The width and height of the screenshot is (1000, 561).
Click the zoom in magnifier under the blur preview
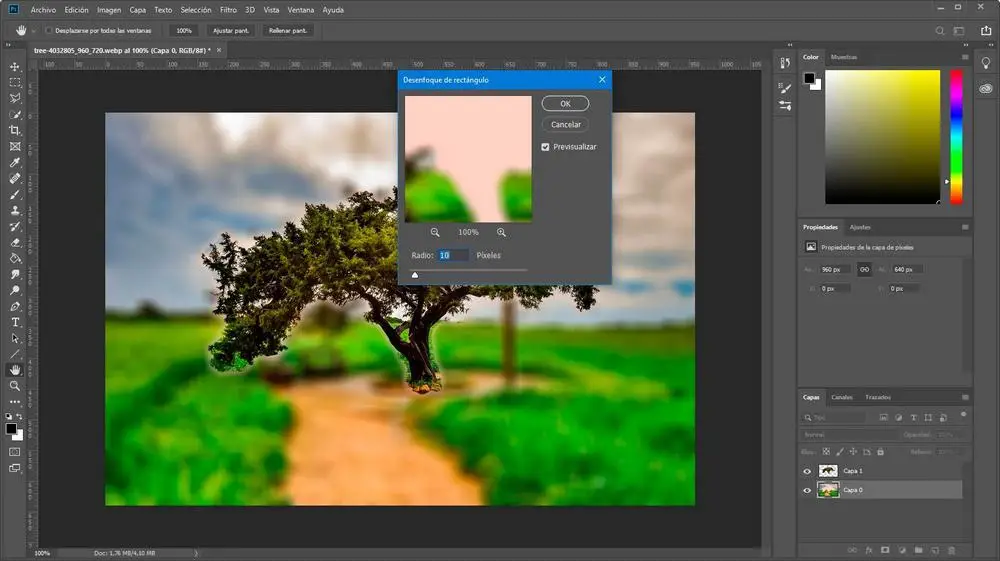coord(501,232)
